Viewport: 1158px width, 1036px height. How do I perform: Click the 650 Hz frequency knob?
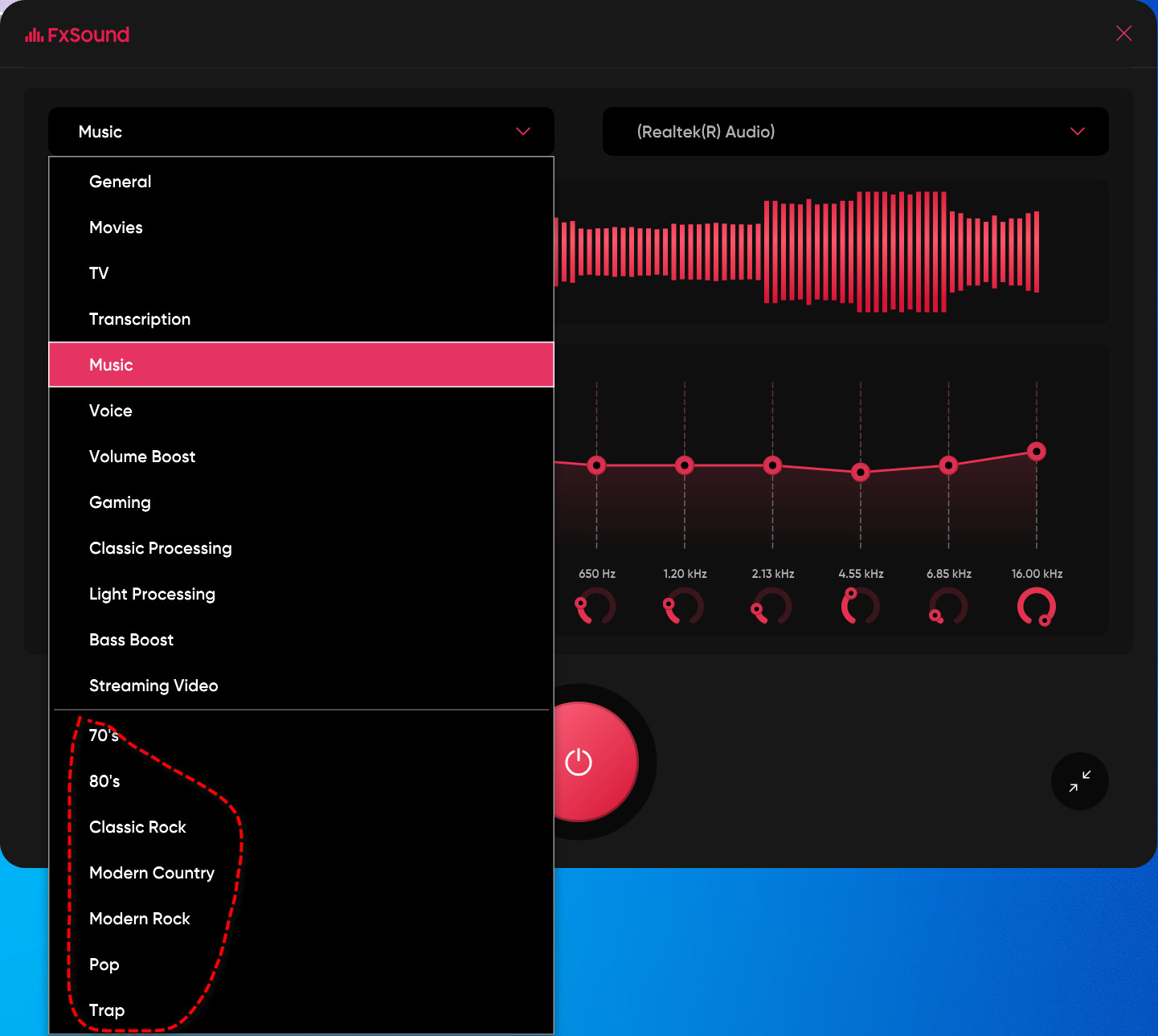tap(595, 607)
